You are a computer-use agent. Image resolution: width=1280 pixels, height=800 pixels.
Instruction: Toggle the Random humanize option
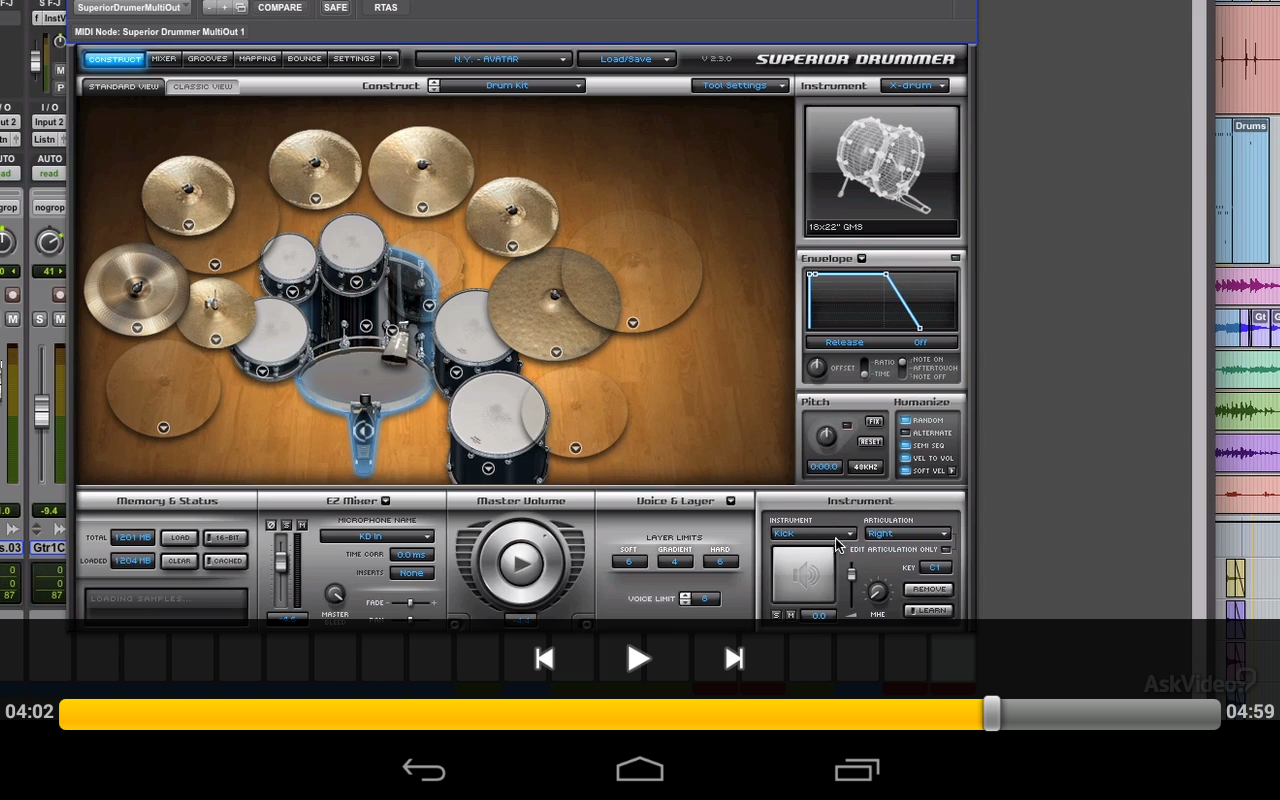click(x=905, y=420)
